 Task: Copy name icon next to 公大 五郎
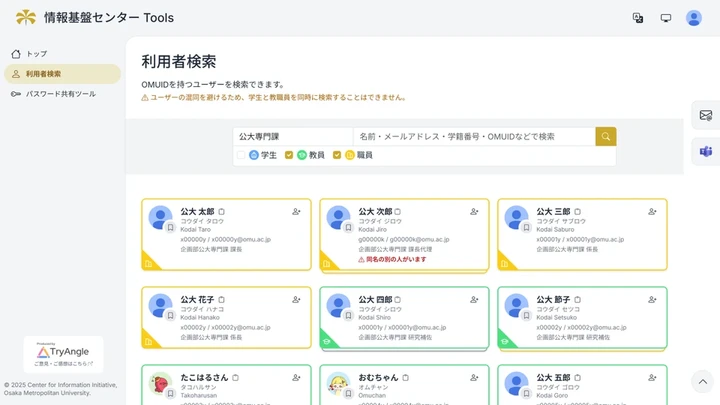(577, 377)
